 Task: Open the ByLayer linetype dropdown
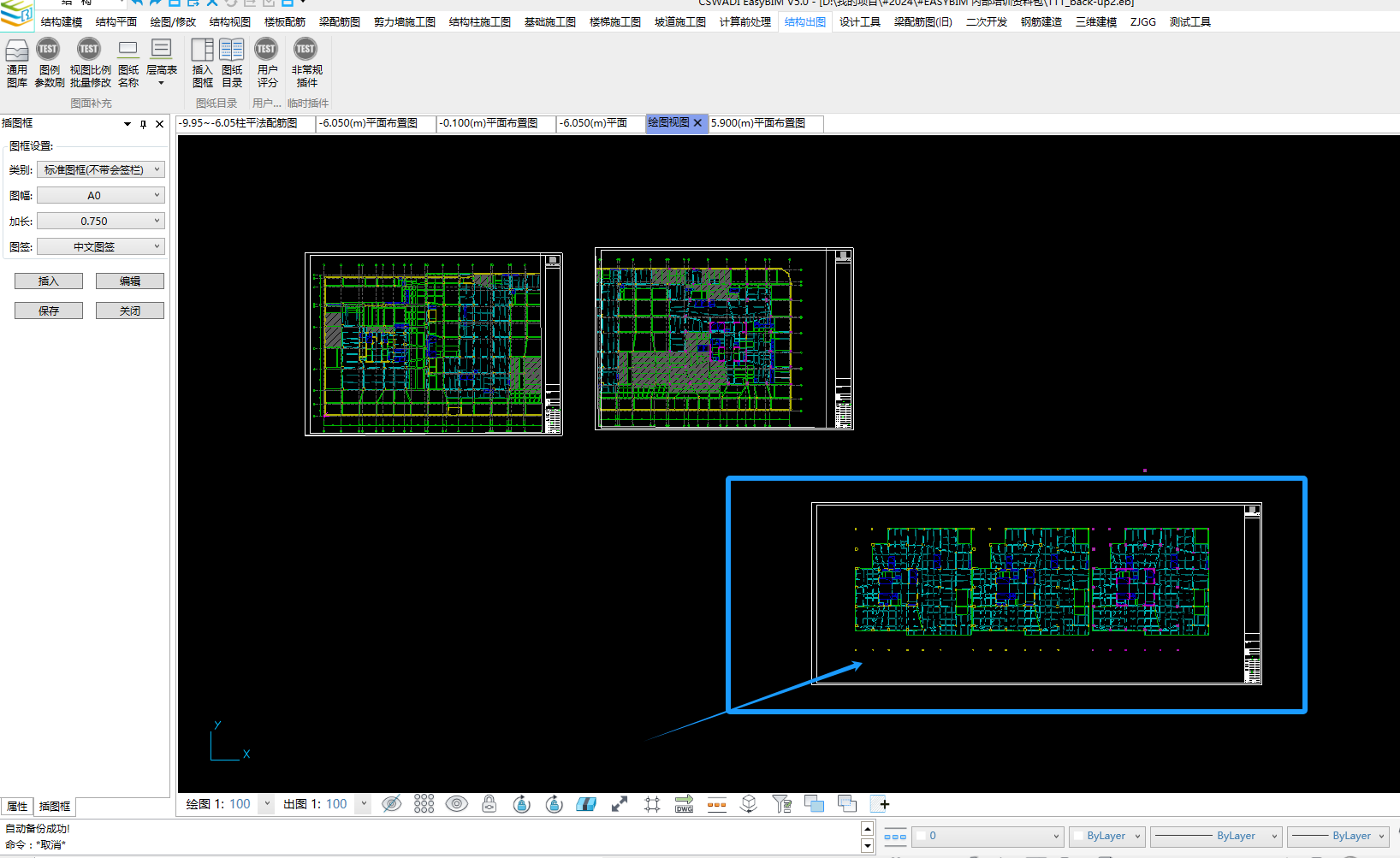click(1216, 837)
